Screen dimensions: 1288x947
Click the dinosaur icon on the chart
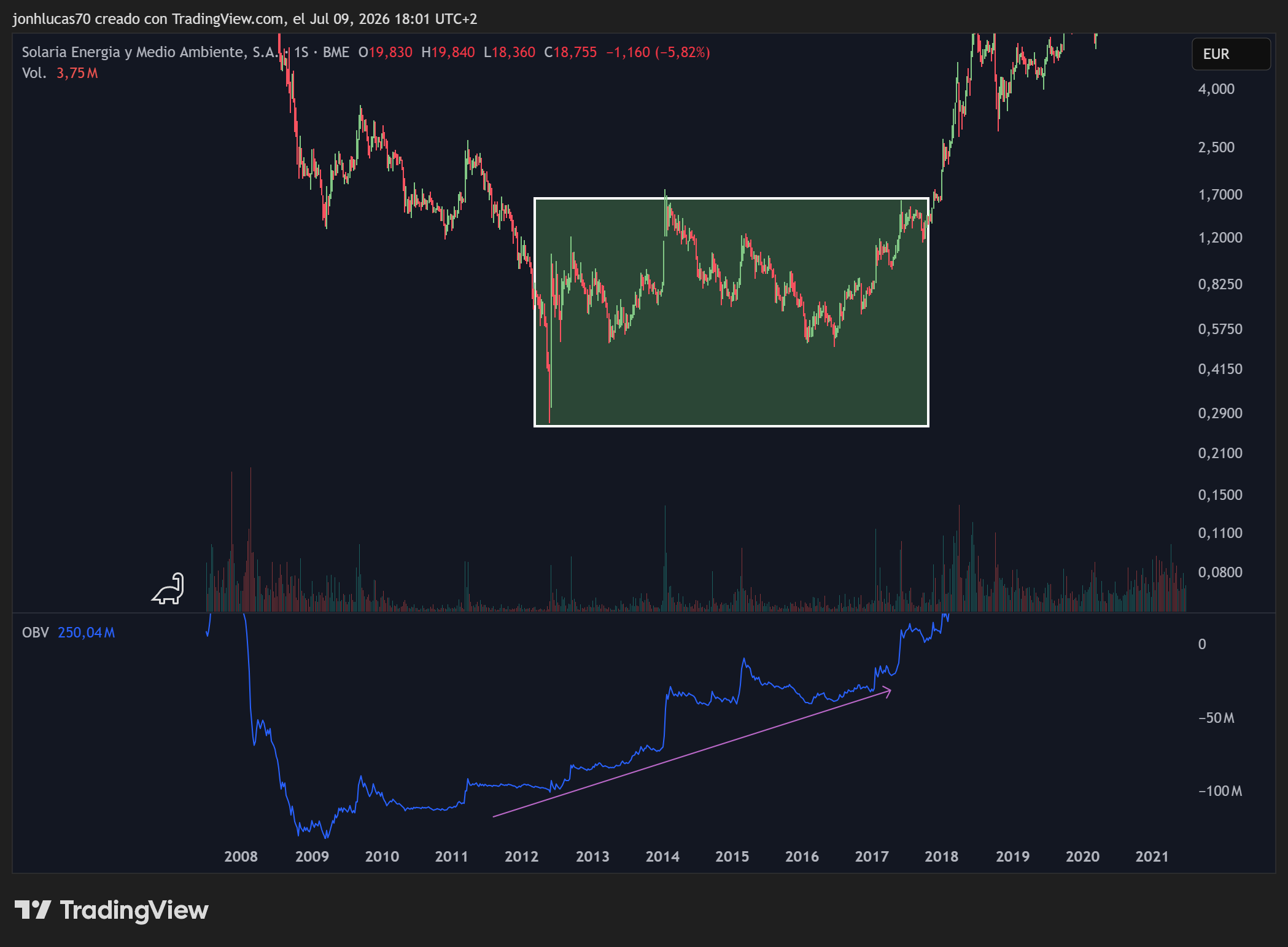point(168,588)
